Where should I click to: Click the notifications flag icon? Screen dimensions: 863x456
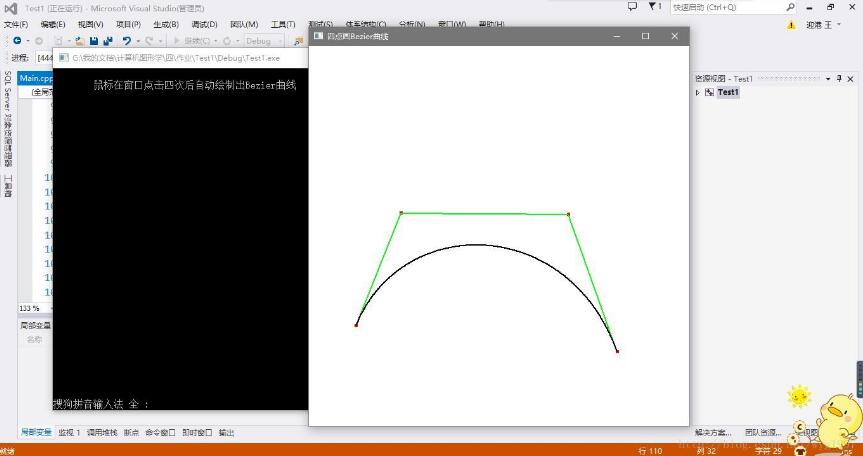click(x=653, y=7)
